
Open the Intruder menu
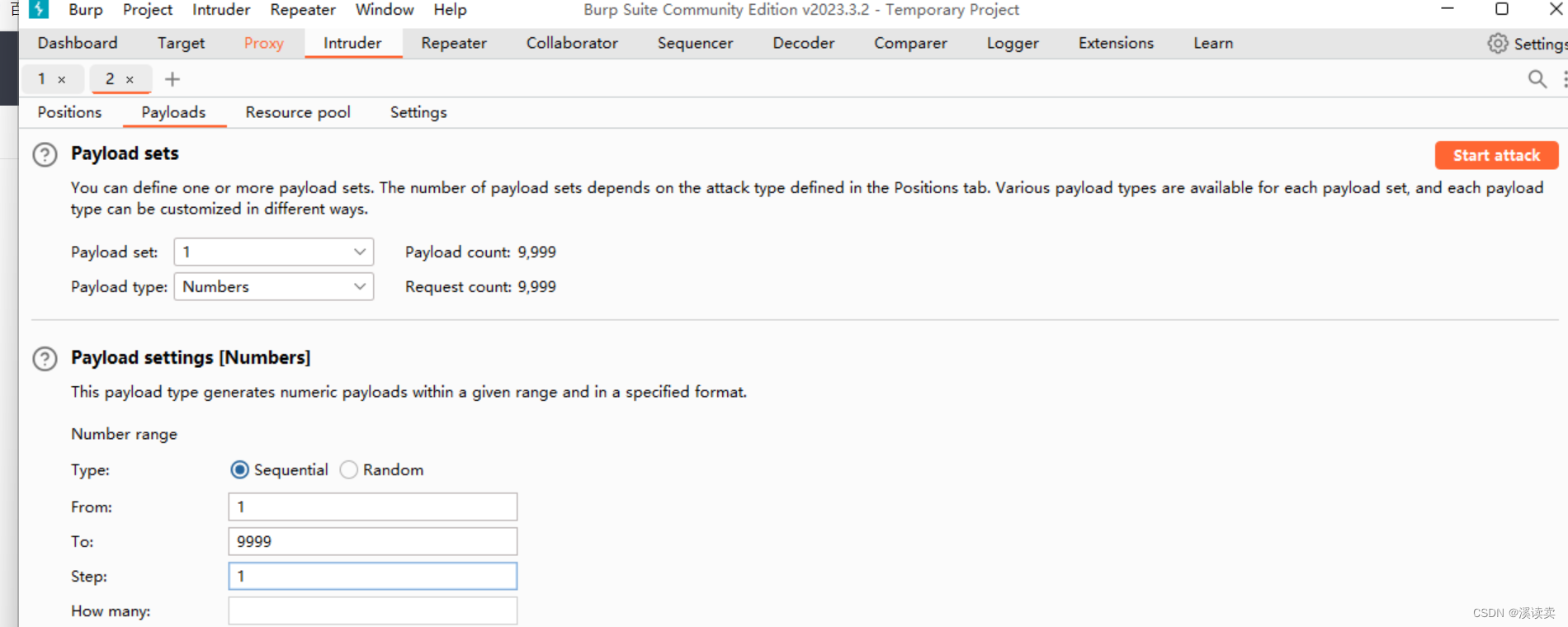click(221, 10)
